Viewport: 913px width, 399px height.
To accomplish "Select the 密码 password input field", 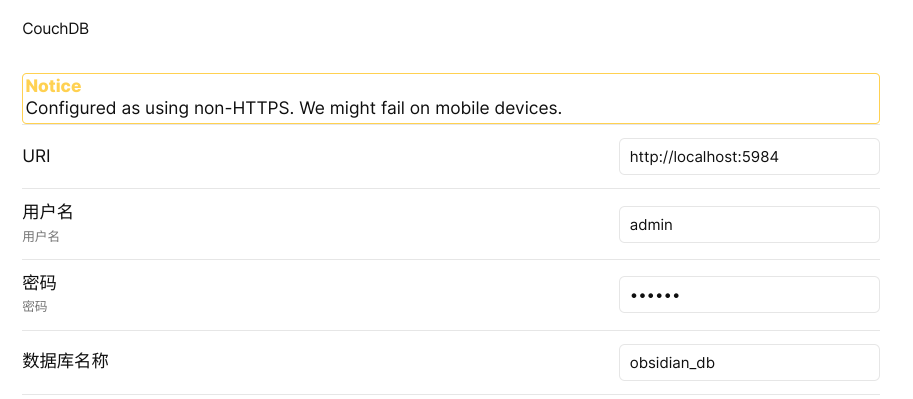I will click(749, 295).
